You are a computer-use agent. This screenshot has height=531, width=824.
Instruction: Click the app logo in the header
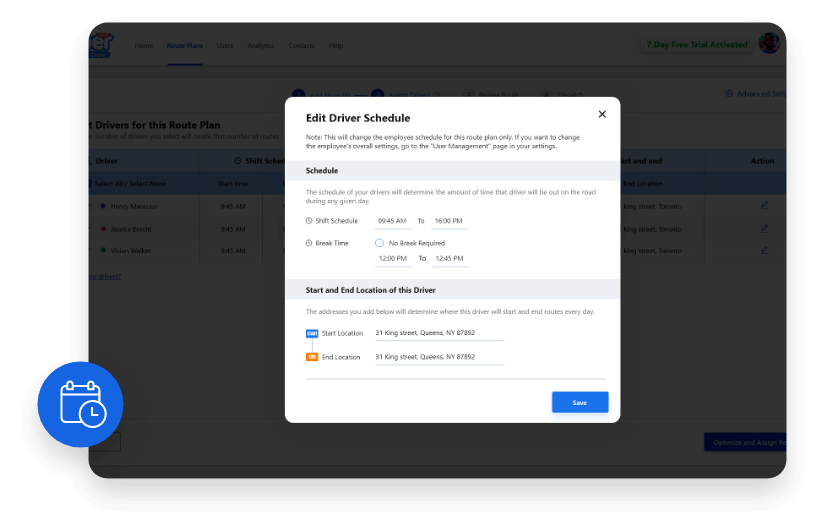[x=100, y=45]
